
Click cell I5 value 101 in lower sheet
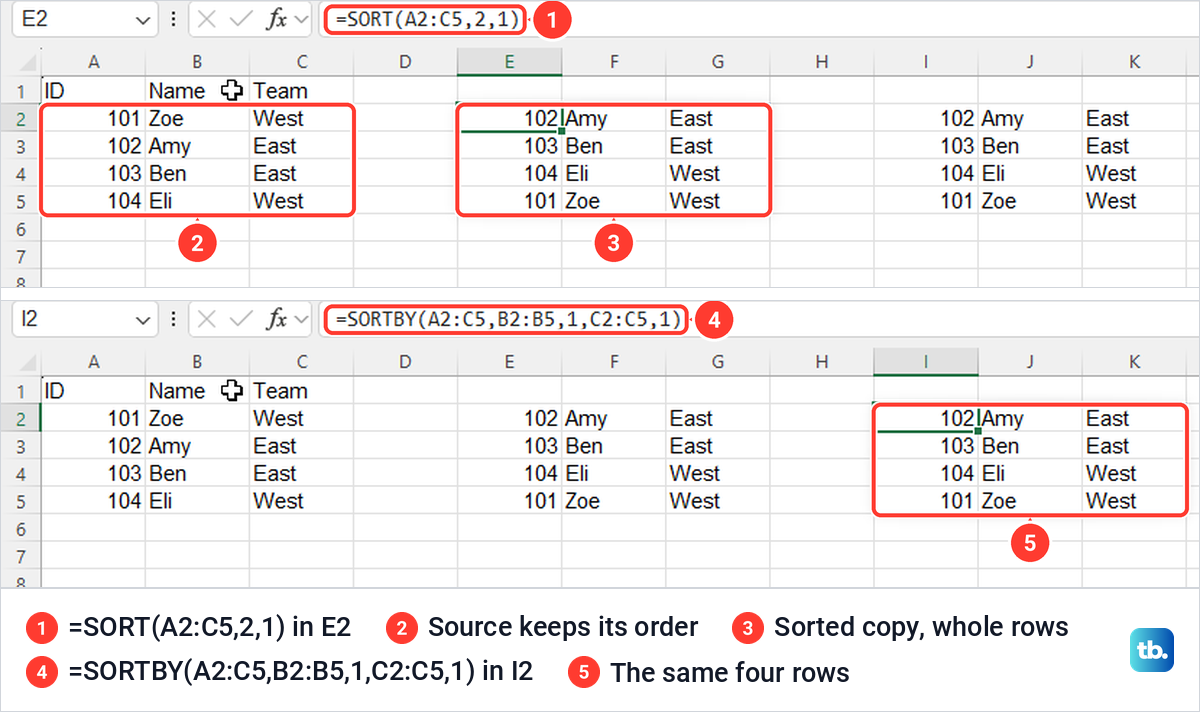point(925,501)
